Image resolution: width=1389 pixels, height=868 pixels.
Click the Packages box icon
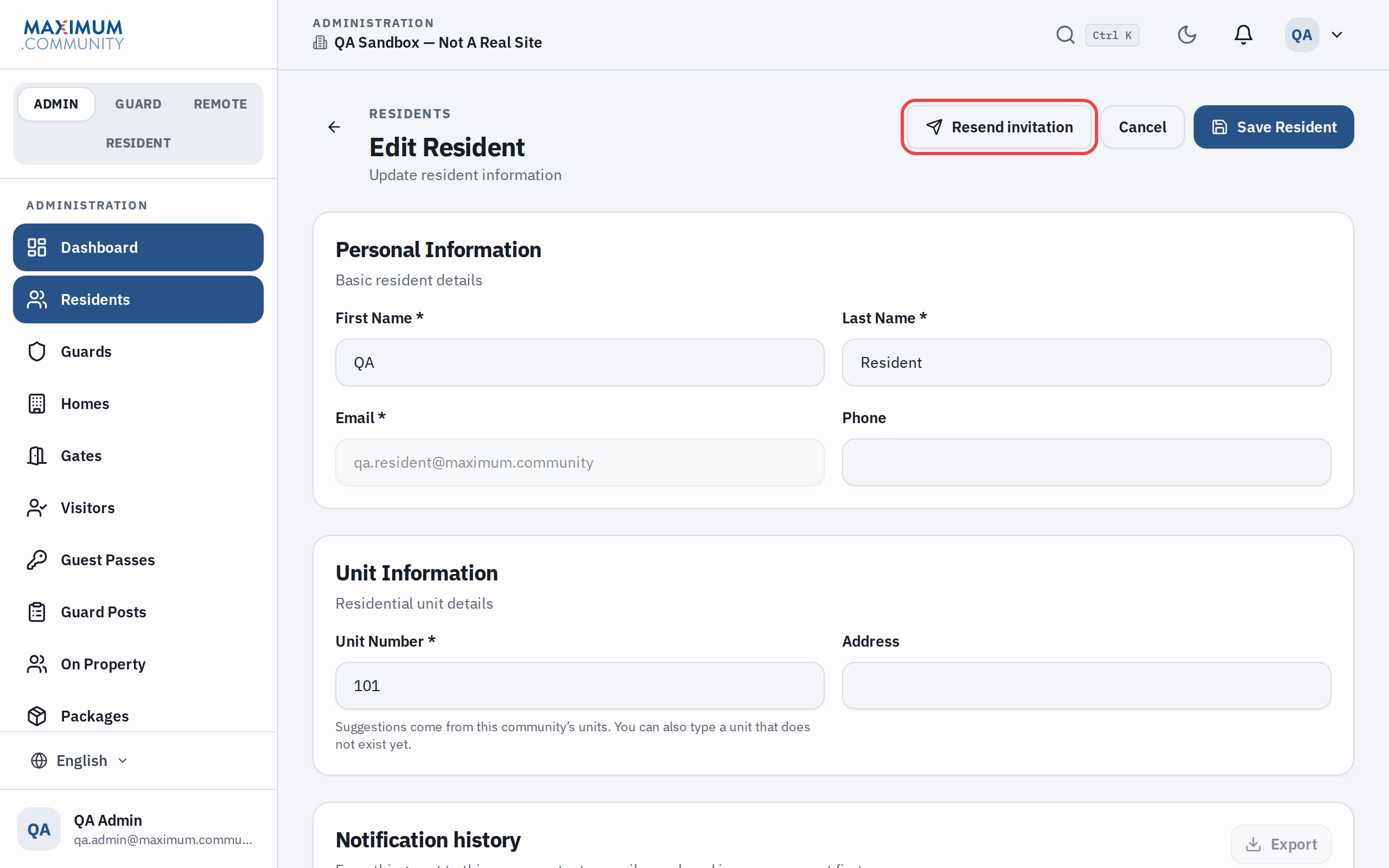(x=37, y=716)
